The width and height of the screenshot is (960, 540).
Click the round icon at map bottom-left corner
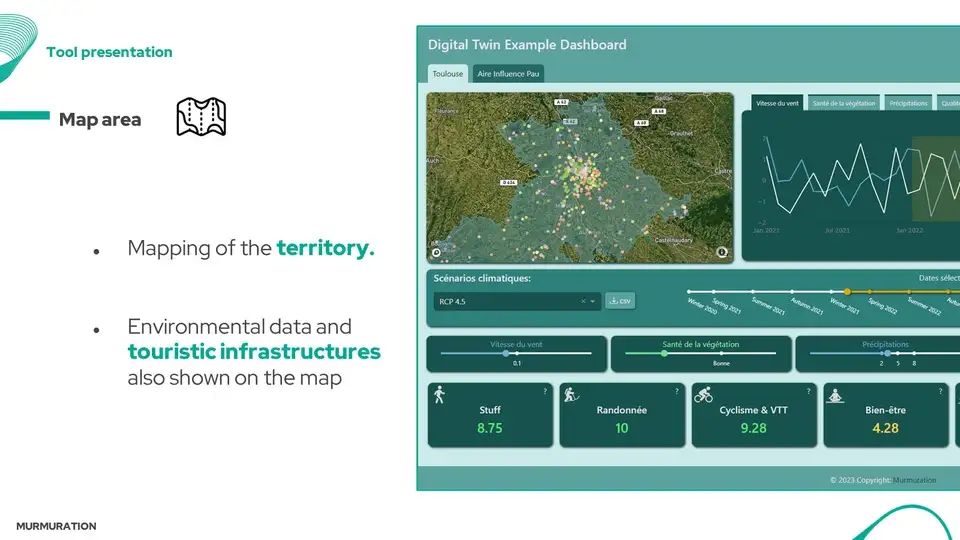[436, 252]
